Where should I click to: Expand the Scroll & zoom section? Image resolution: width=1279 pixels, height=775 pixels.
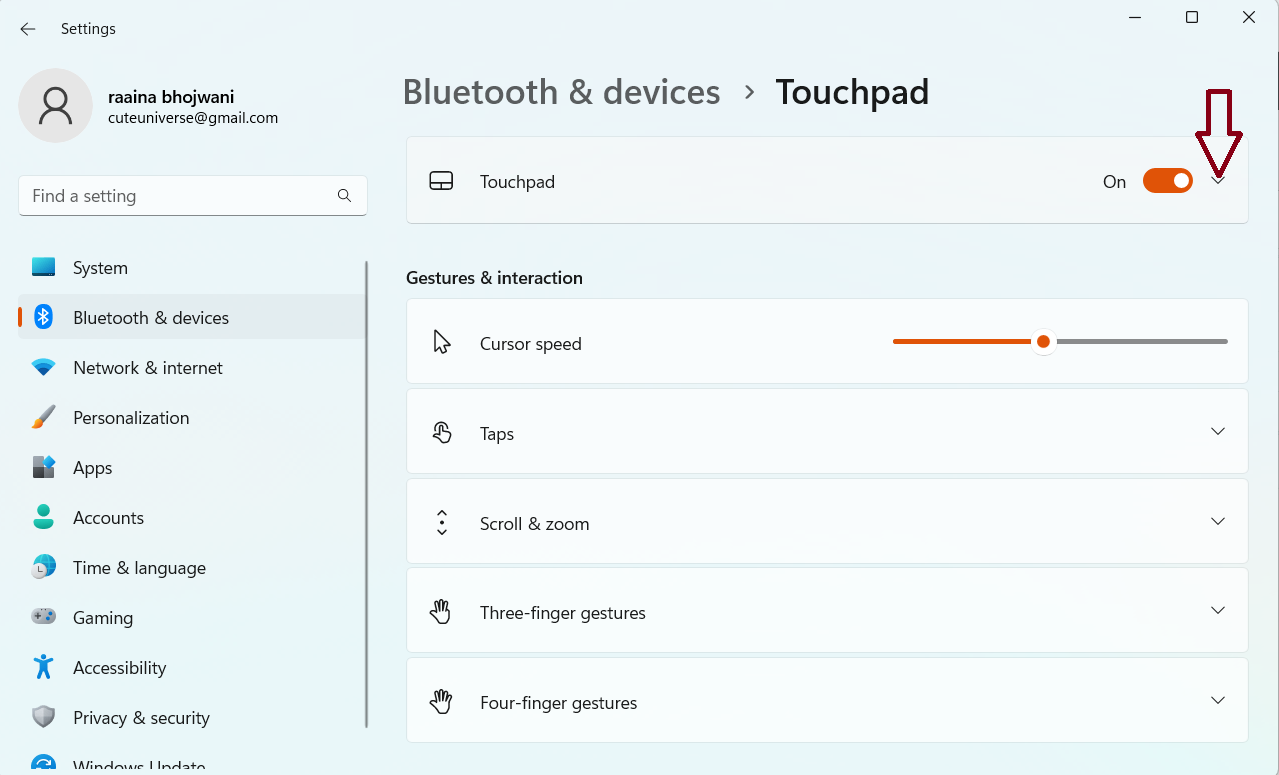[x=1217, y=521]
